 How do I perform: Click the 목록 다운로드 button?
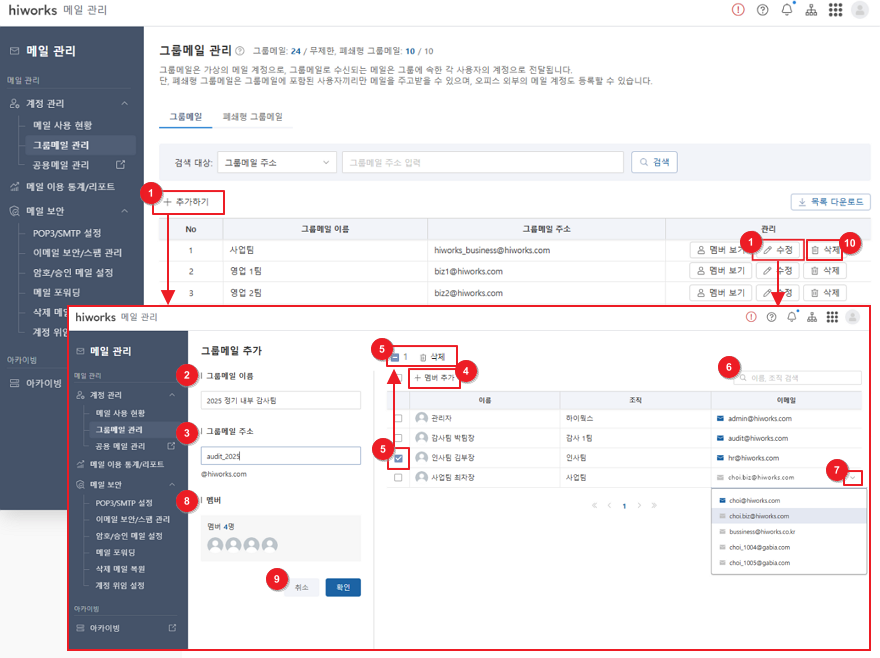click(830, 202)
